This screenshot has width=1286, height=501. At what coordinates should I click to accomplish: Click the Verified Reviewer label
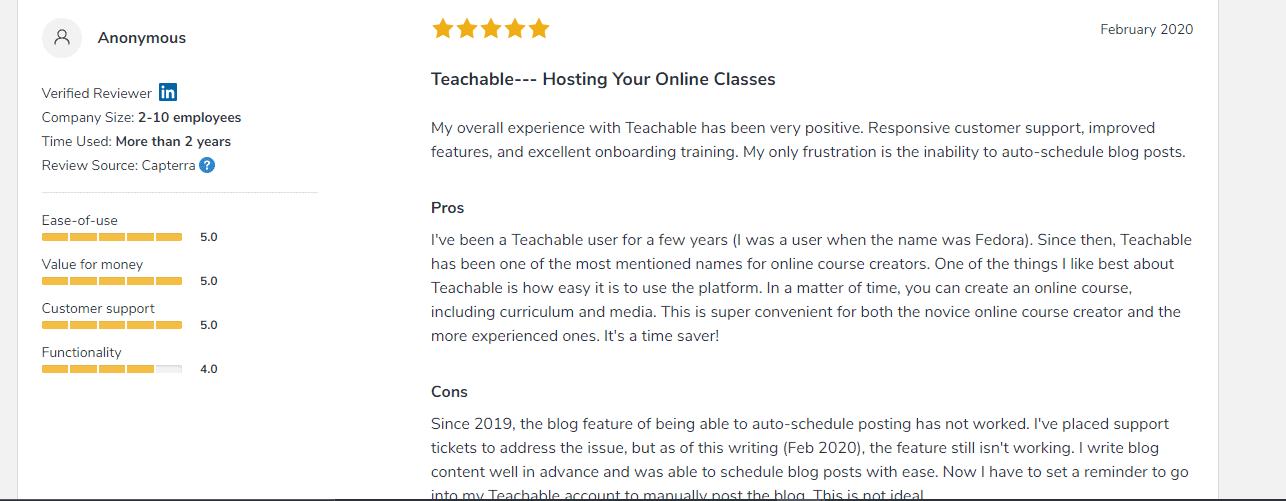[x=97, y=93]
